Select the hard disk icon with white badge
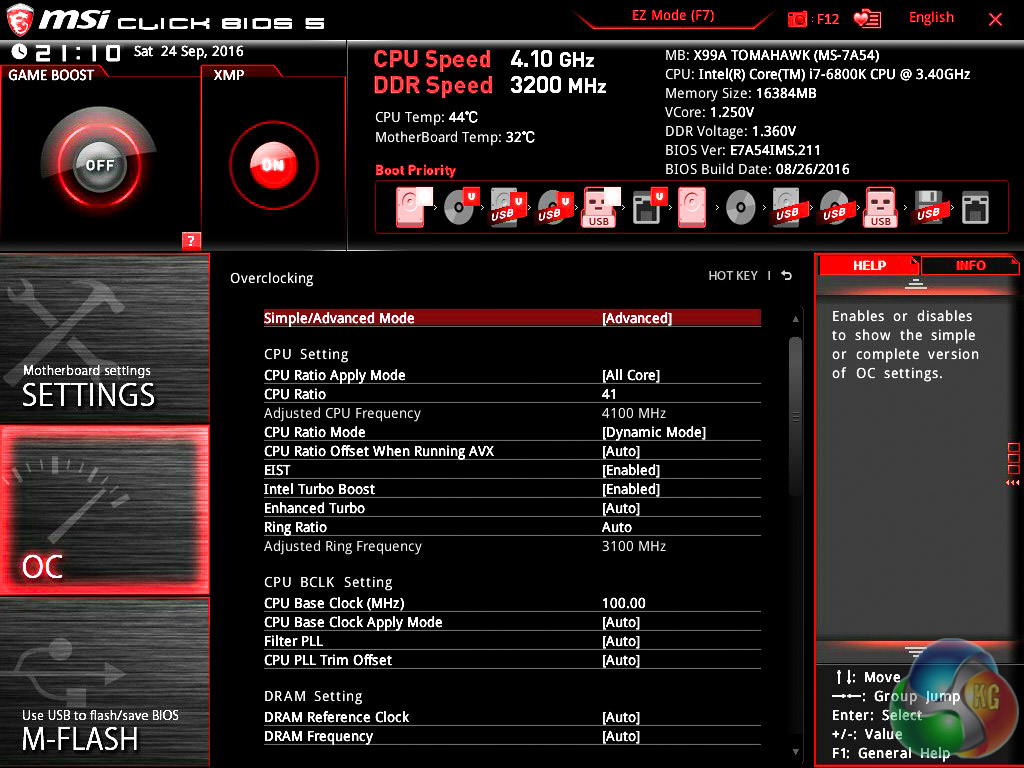Screen dimensions: 1024x768 click(414, 207)
